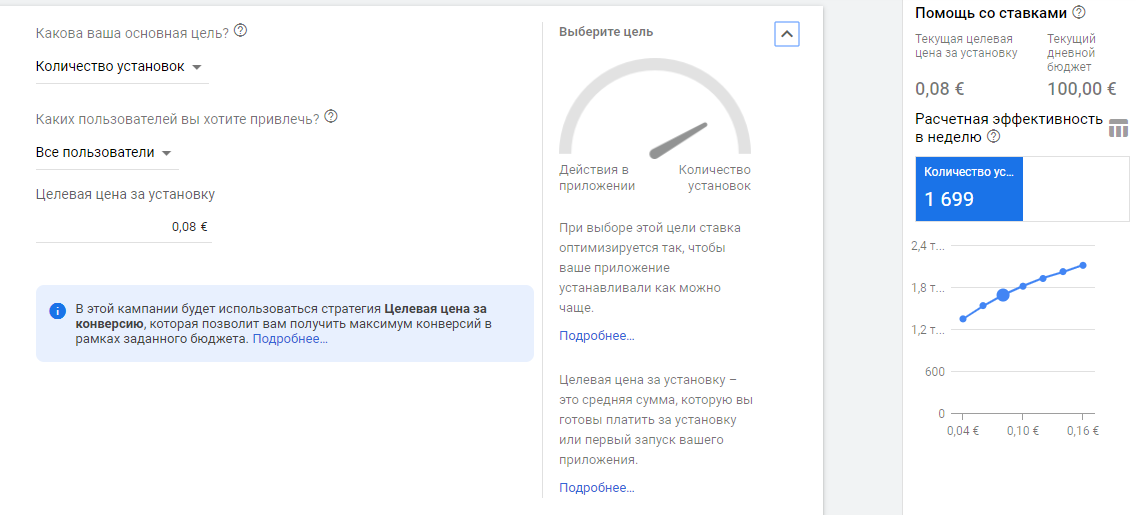Click help icon beside Расчетная эффективность в неделю
This screenshot has width=1136, height=515.
993,136
